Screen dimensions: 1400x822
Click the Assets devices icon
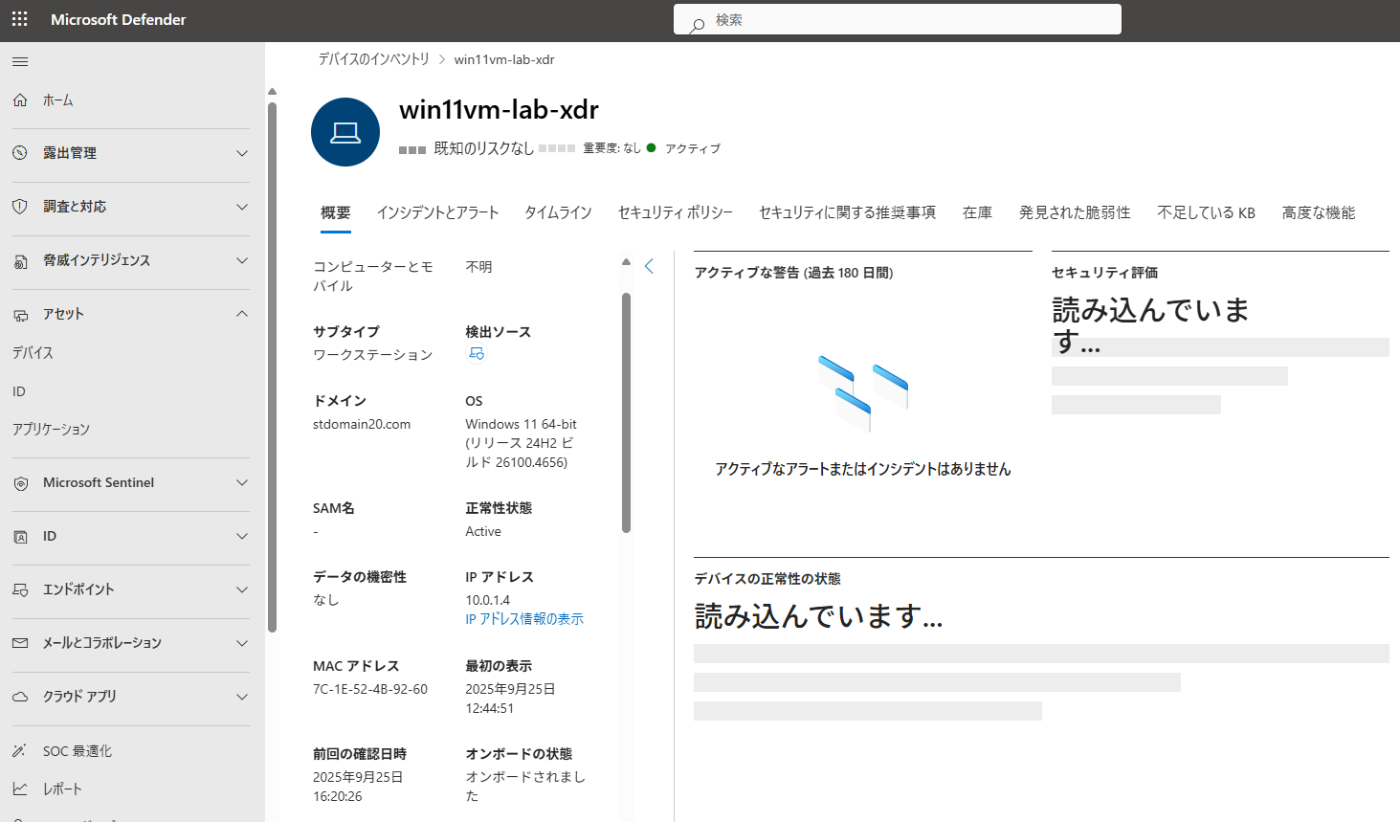[x=20, y=314]
